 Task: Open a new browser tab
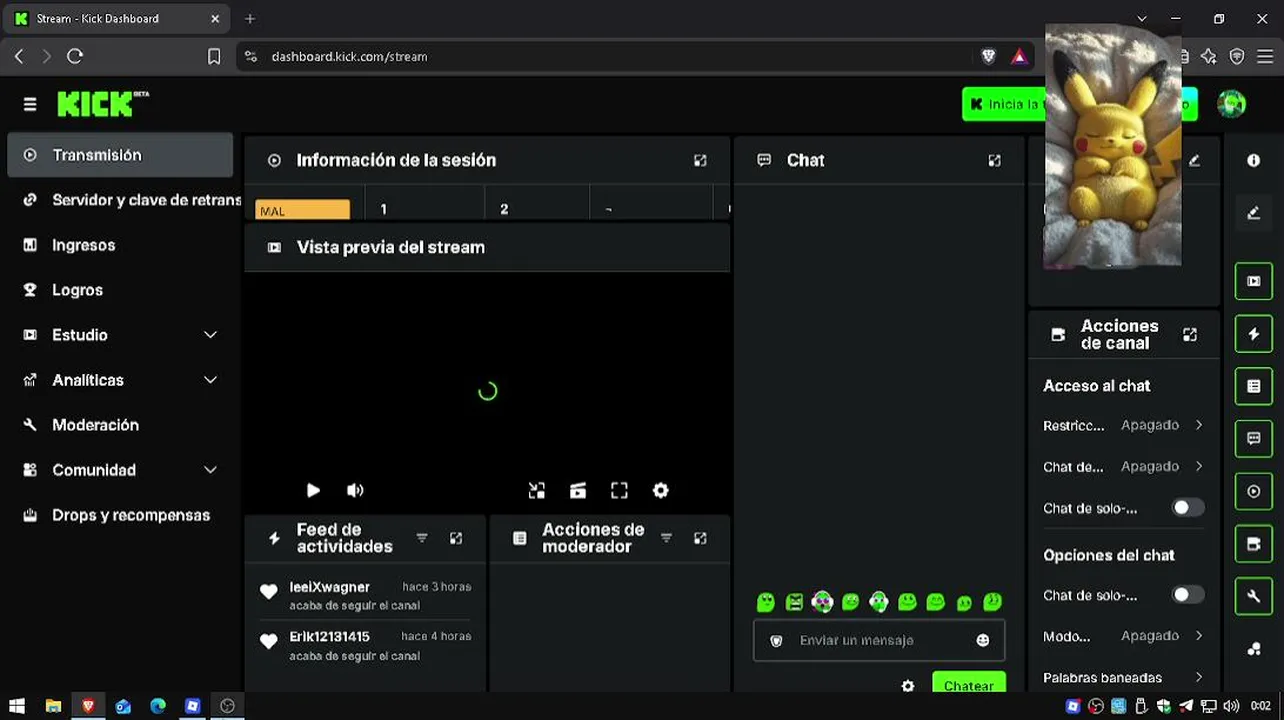point(250,19)
